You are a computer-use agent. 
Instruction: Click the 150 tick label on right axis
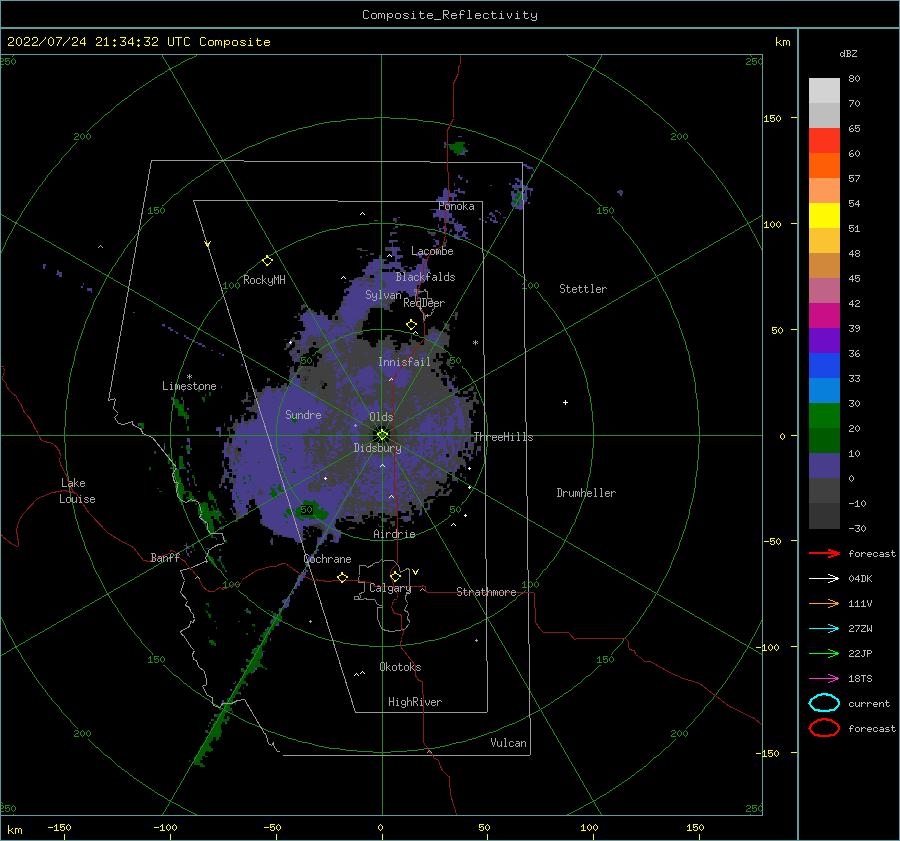[x=772, y=118]
